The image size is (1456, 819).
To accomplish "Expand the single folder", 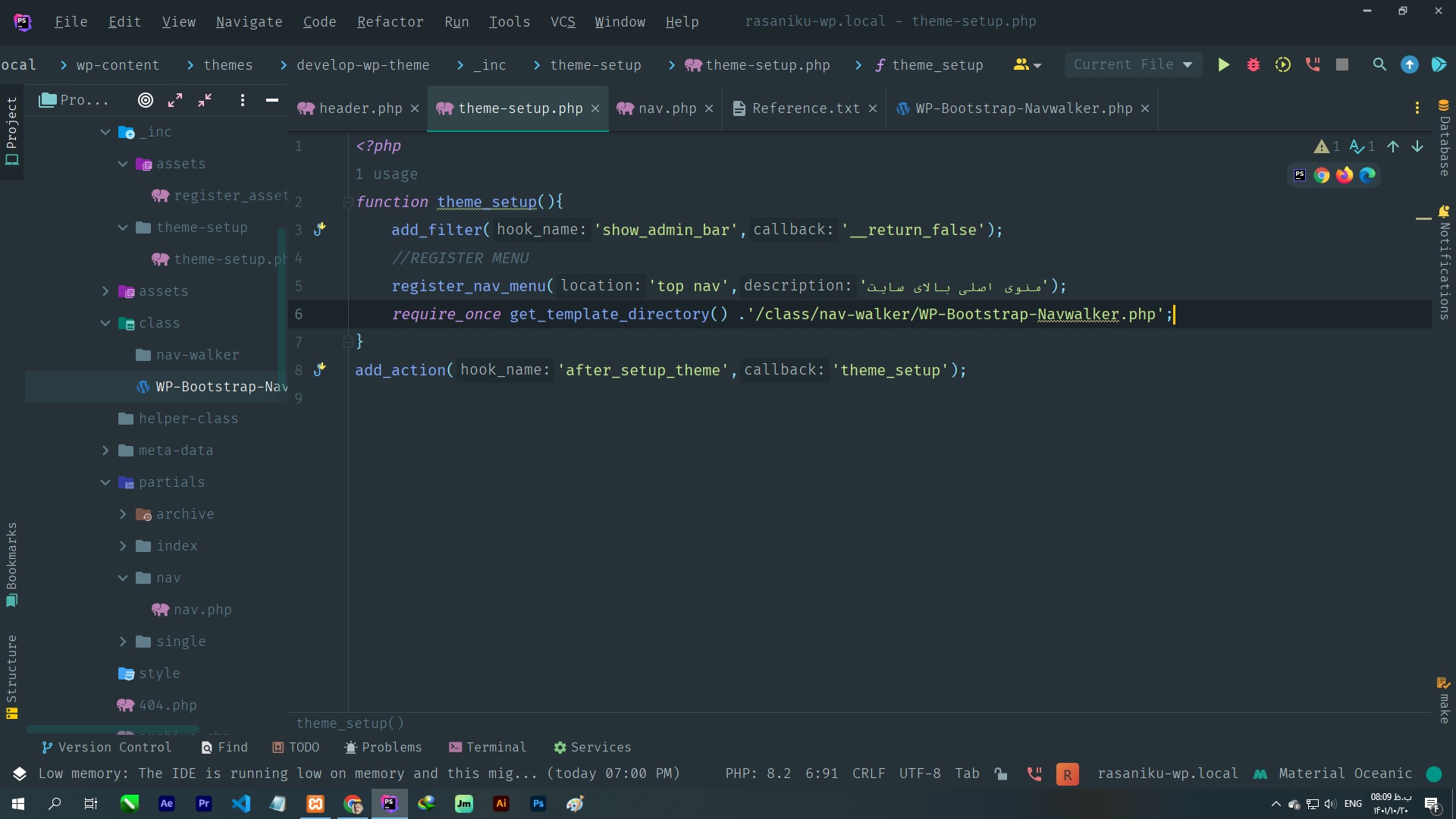I will 123,642.
